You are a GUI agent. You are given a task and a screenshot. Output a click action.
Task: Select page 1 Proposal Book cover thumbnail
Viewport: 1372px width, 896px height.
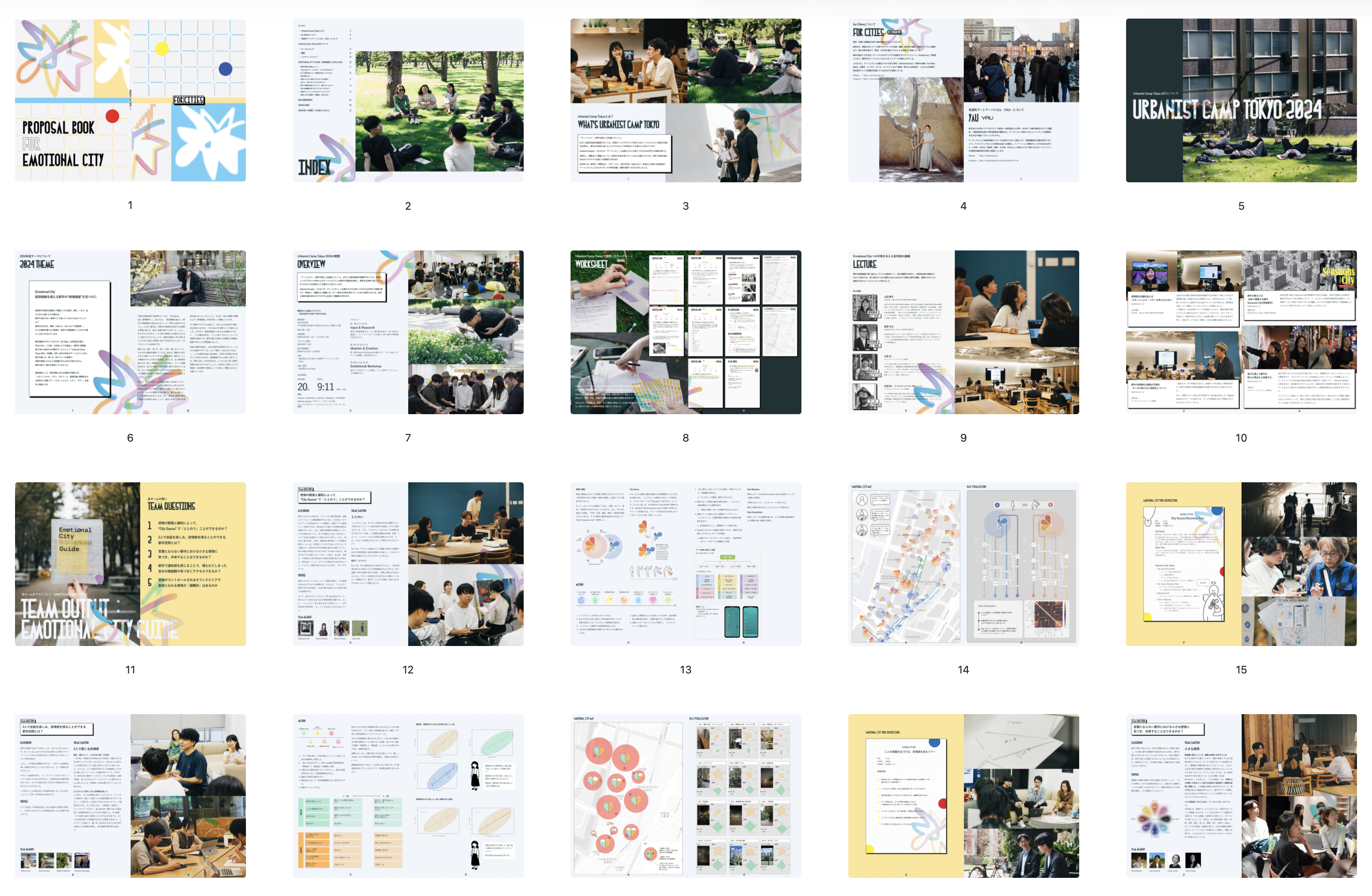[x=130, y=100]
